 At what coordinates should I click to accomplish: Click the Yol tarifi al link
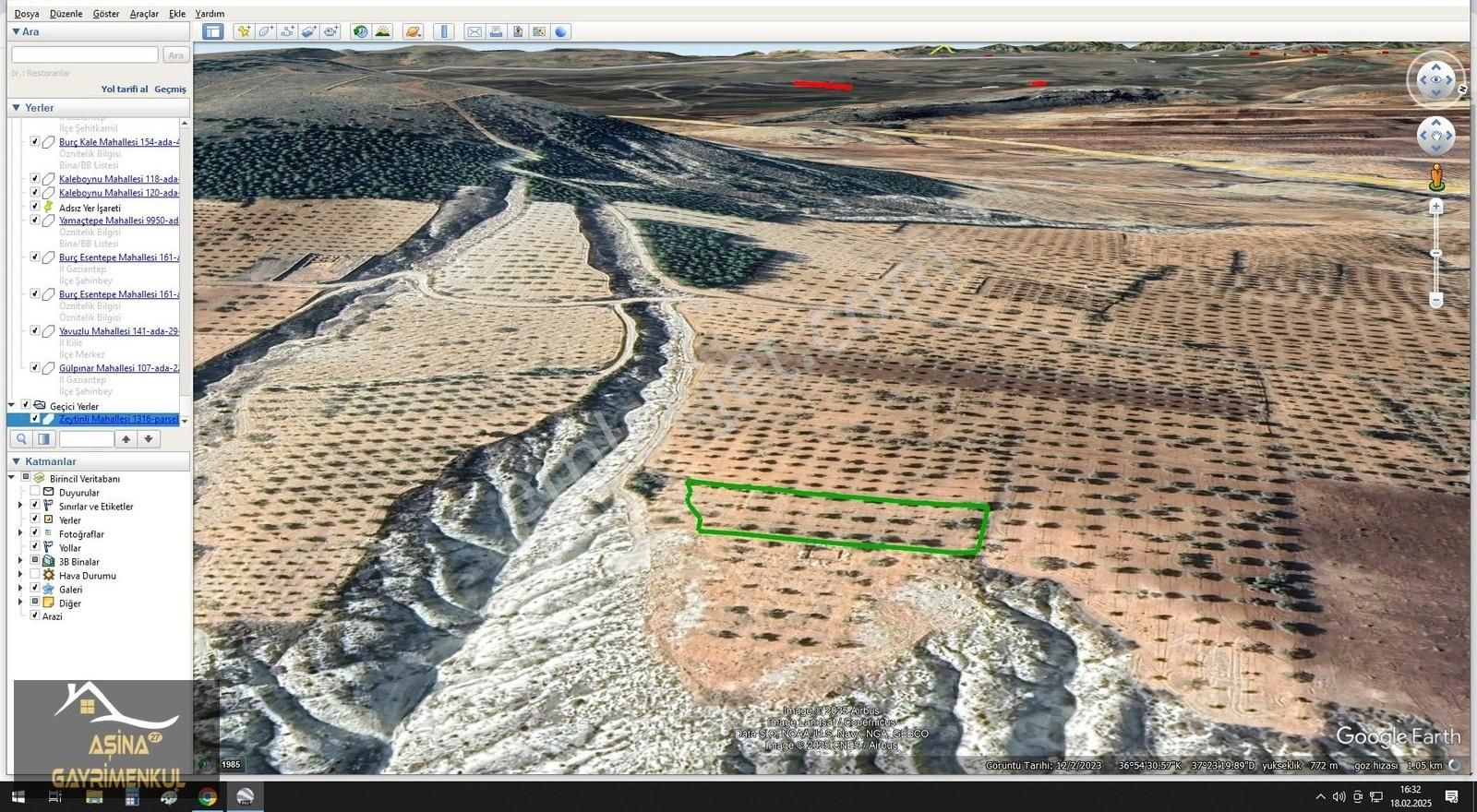(x=125, y=90)
